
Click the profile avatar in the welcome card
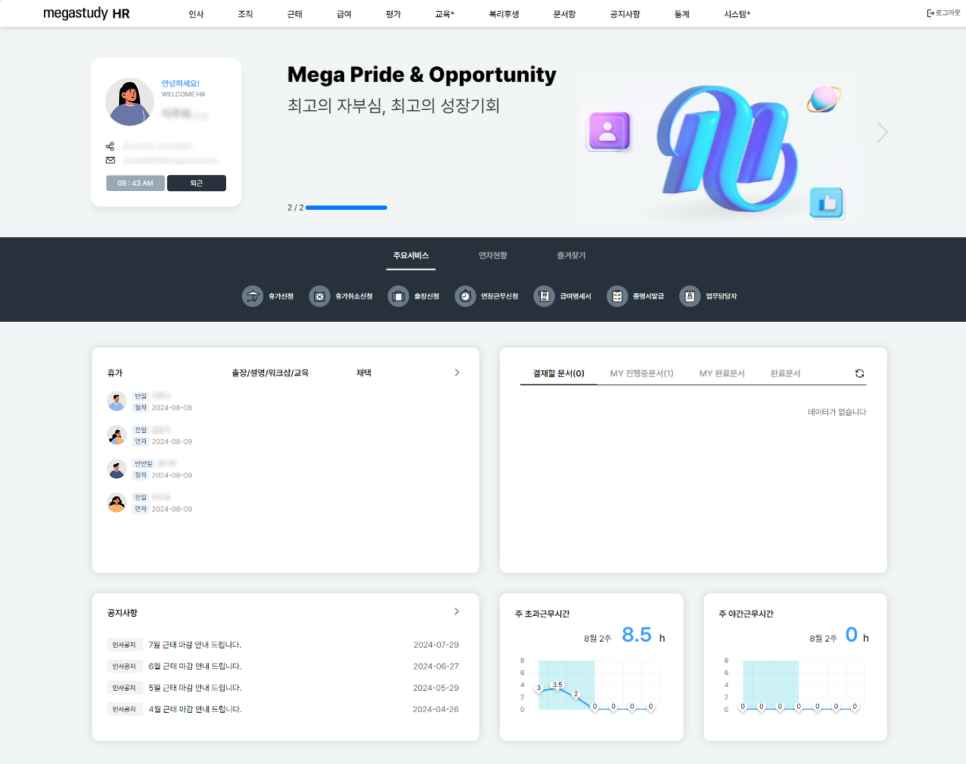point(129,102)
